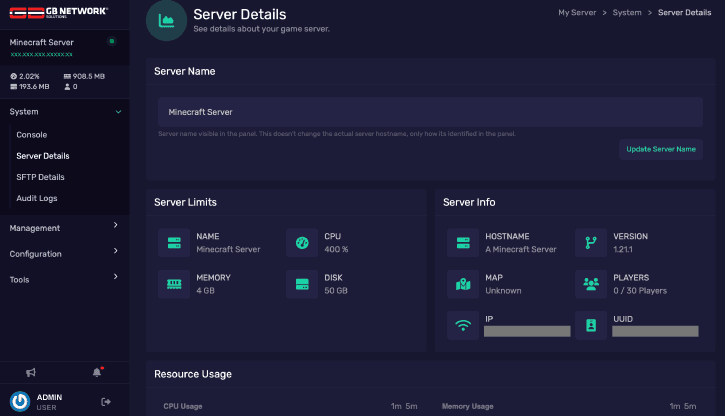
Task: Open Console from the sidebar
Action: [x=32, y=135]
